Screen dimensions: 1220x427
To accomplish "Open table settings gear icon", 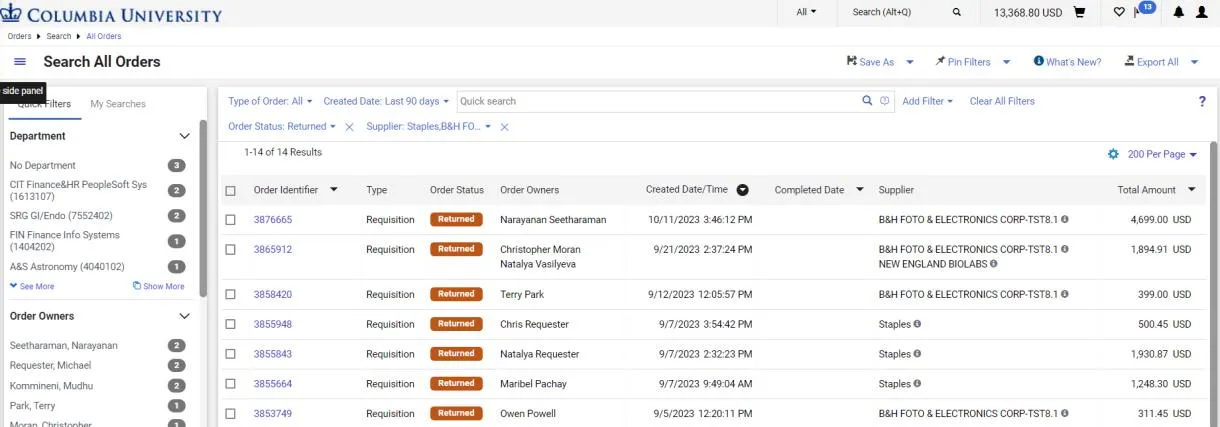I will tap(1113, 154).
